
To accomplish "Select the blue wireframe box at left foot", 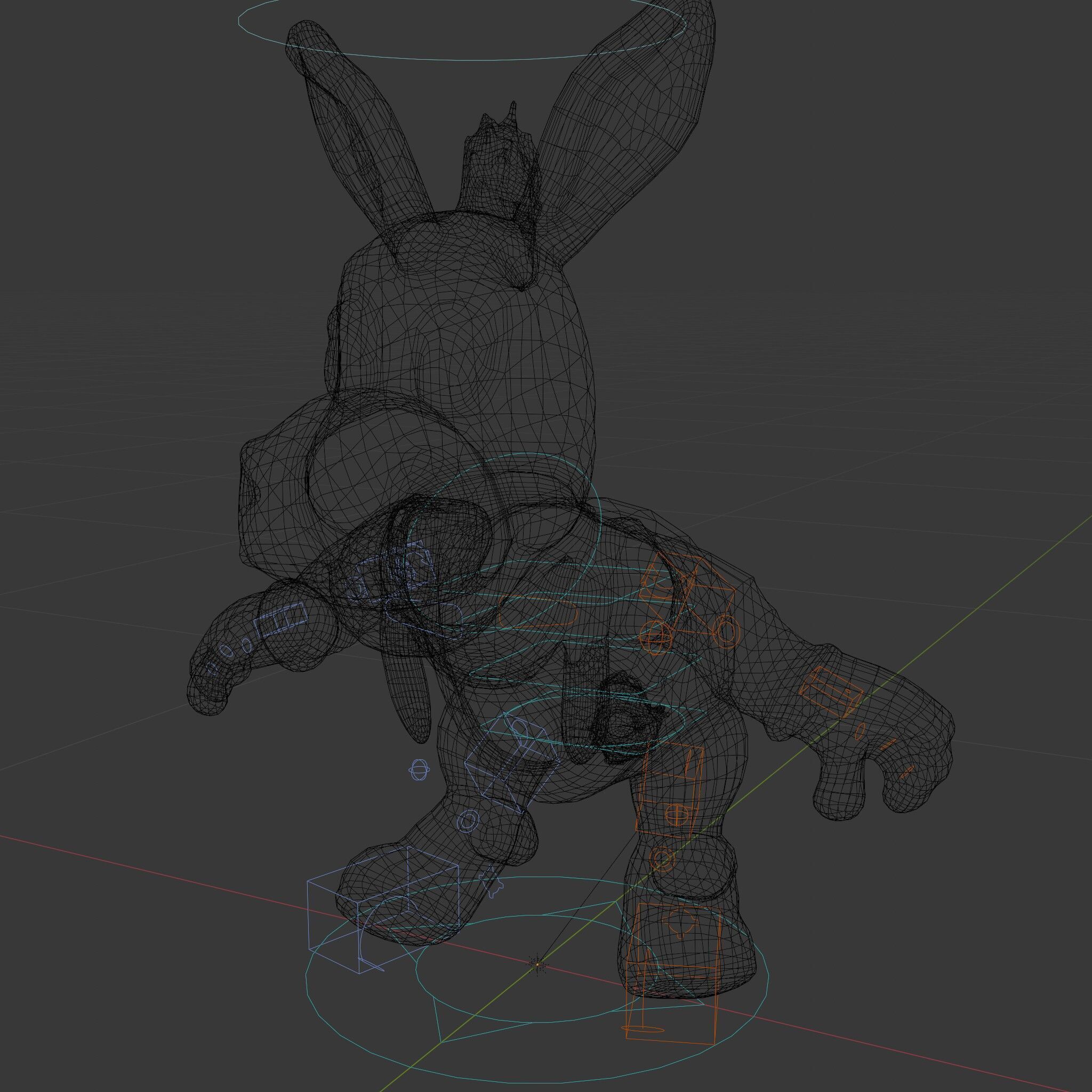I will [x=382, y=909].
